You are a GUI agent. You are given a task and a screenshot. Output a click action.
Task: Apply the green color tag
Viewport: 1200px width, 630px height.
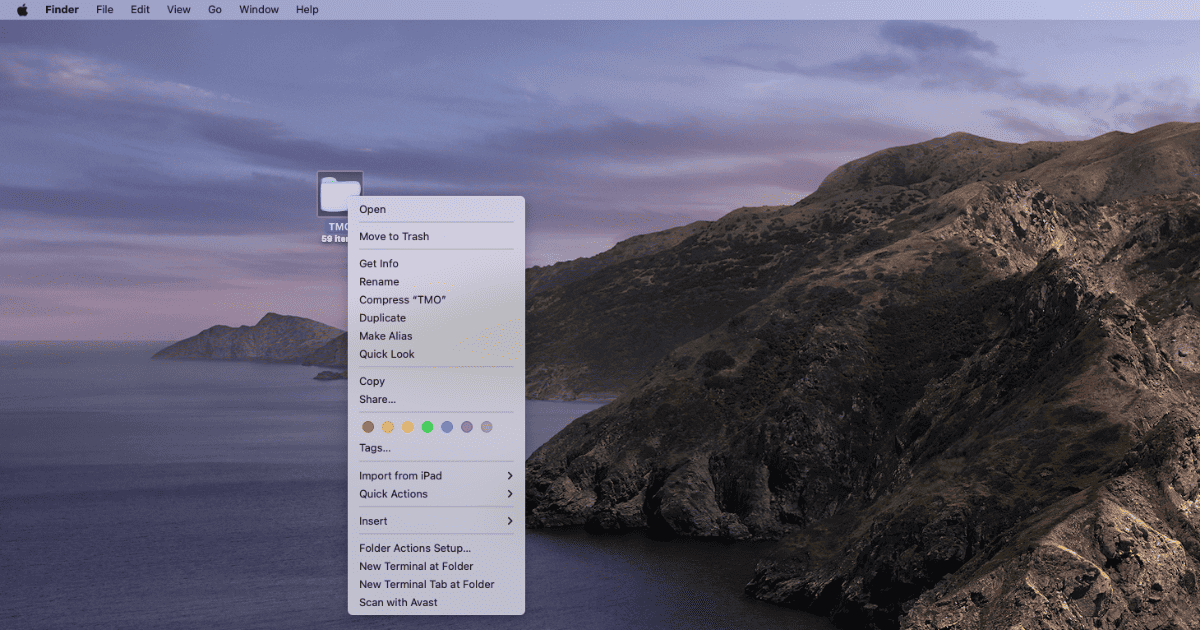click(x=427, y=427)
